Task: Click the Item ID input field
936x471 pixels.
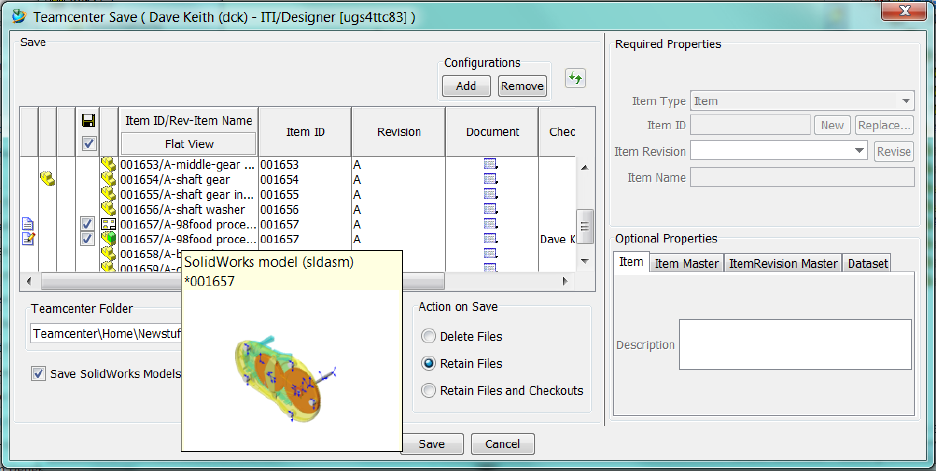Action: click(750, 125)
